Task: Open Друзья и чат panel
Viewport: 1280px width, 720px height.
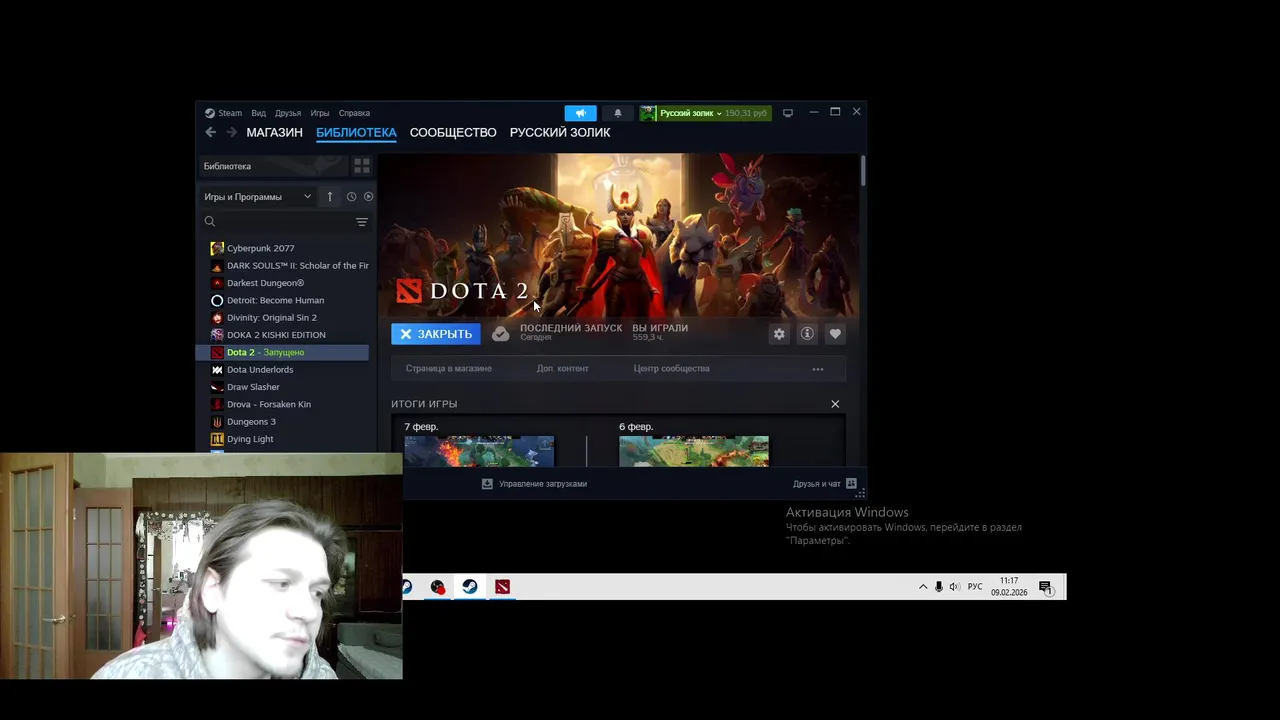Action: (825, 484)
